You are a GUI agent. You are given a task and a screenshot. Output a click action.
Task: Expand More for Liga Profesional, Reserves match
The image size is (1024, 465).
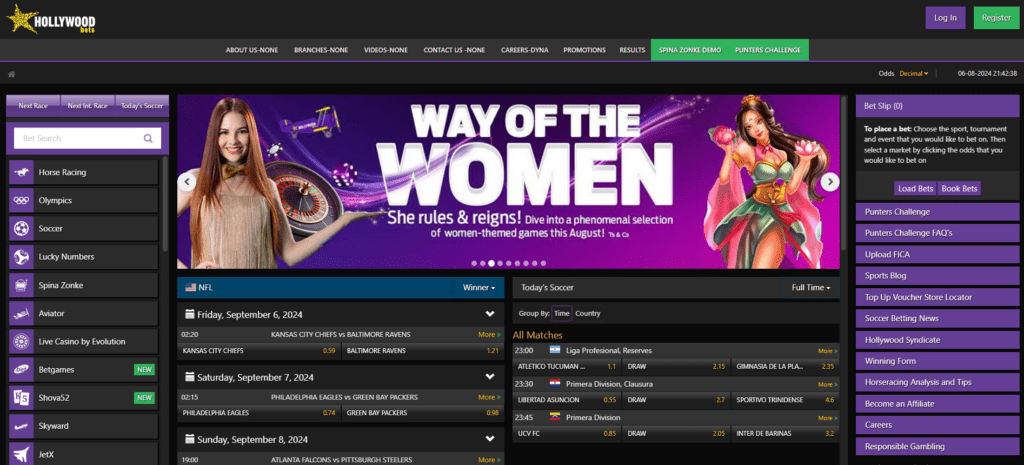[x=827, y=351]
